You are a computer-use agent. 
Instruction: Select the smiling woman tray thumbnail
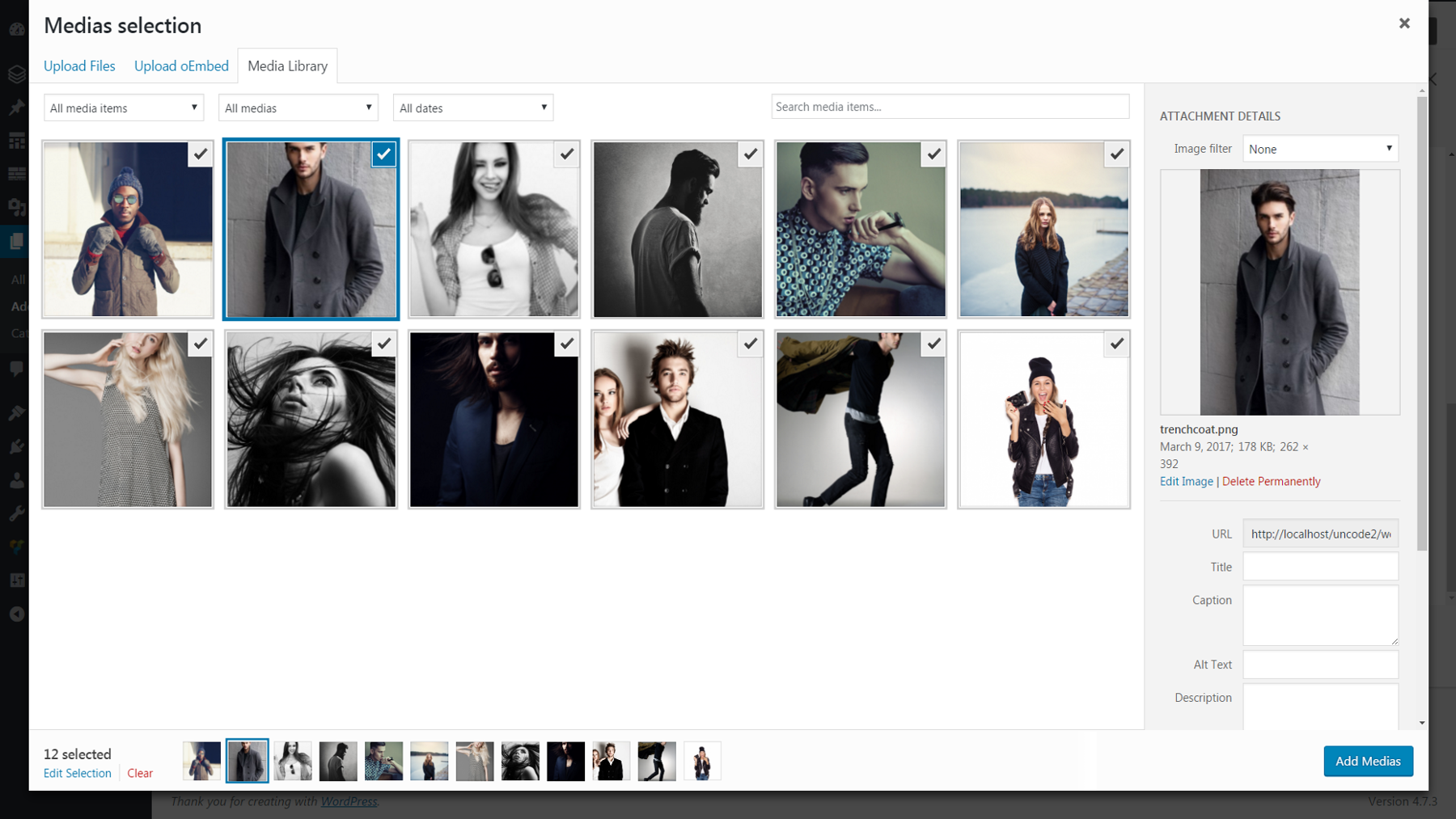pyautogui.click(x=293, y=761)
